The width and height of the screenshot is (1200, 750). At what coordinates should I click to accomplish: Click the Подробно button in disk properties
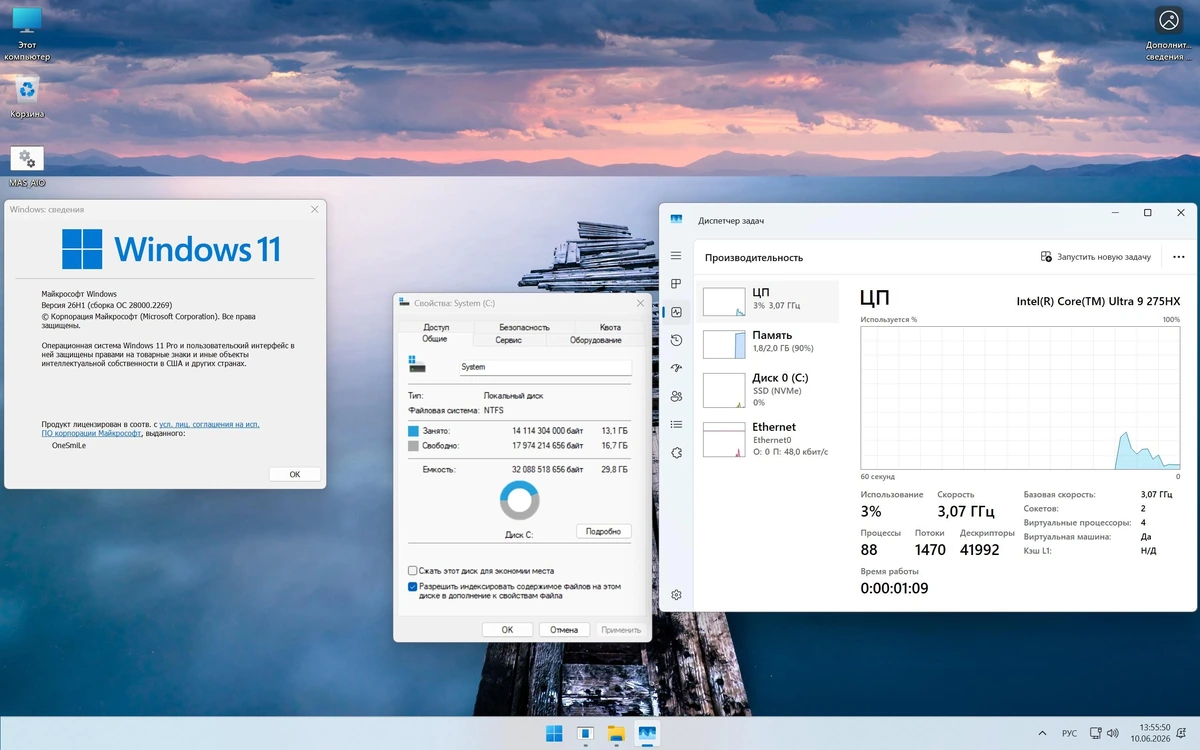603,531
